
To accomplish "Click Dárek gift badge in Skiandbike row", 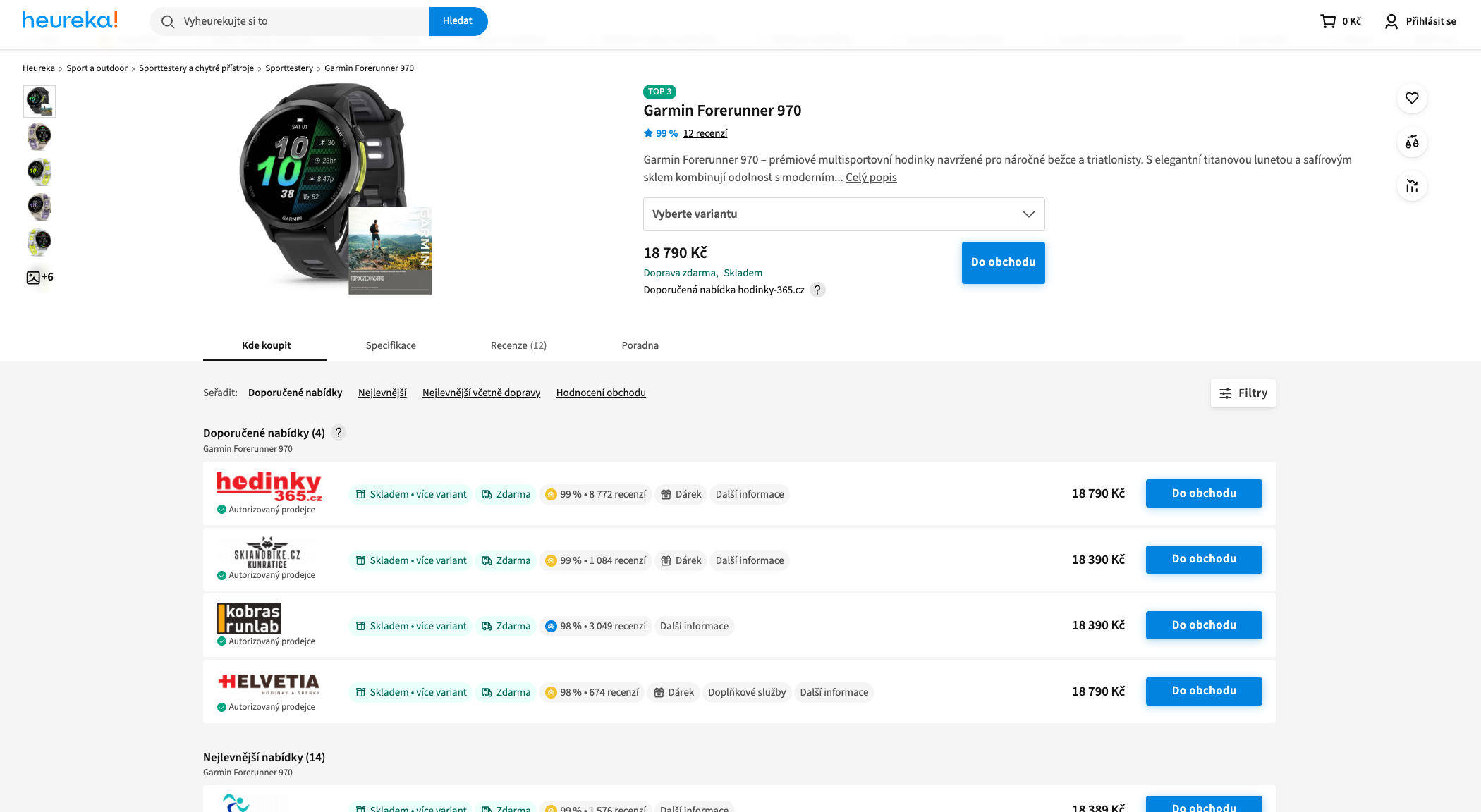I will (681, 560).
